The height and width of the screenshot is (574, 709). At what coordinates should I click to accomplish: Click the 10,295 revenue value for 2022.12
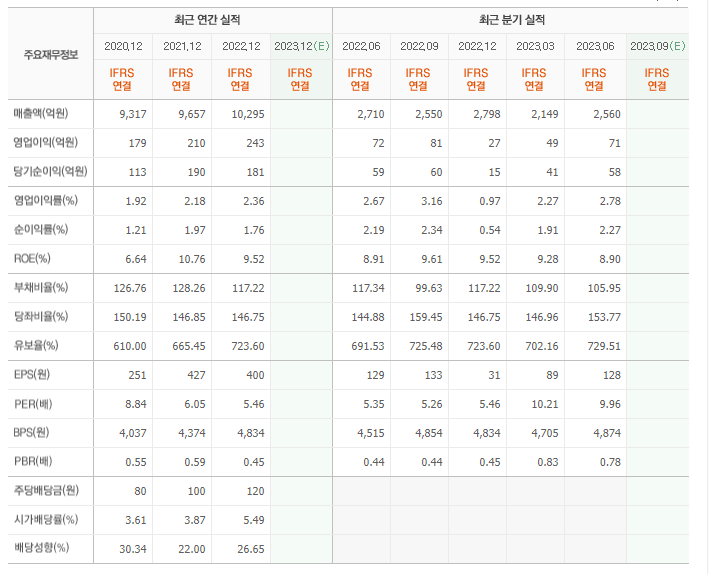(x=248, y=114)
